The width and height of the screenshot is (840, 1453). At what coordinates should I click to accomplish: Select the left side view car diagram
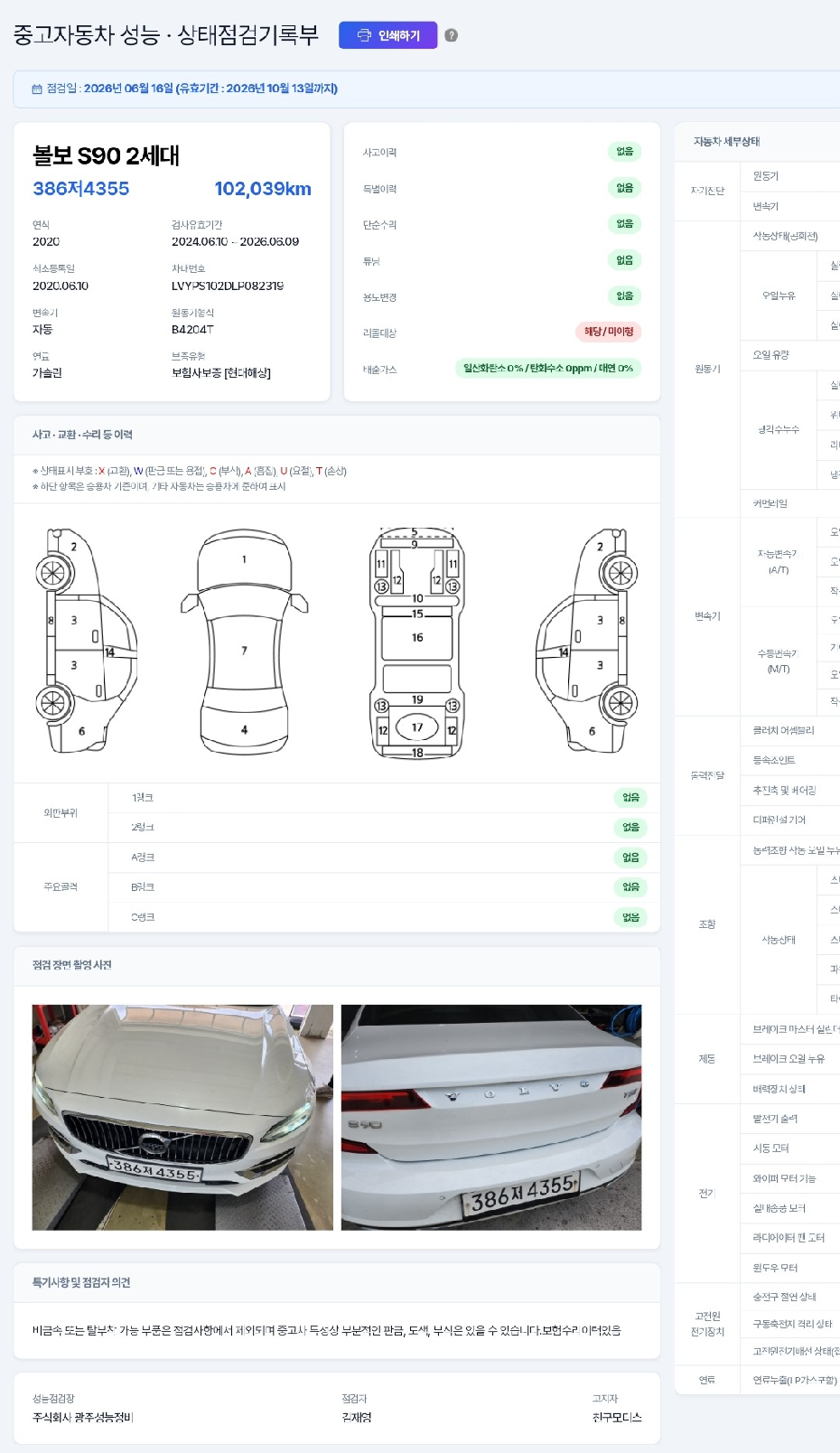click(87, 641)
